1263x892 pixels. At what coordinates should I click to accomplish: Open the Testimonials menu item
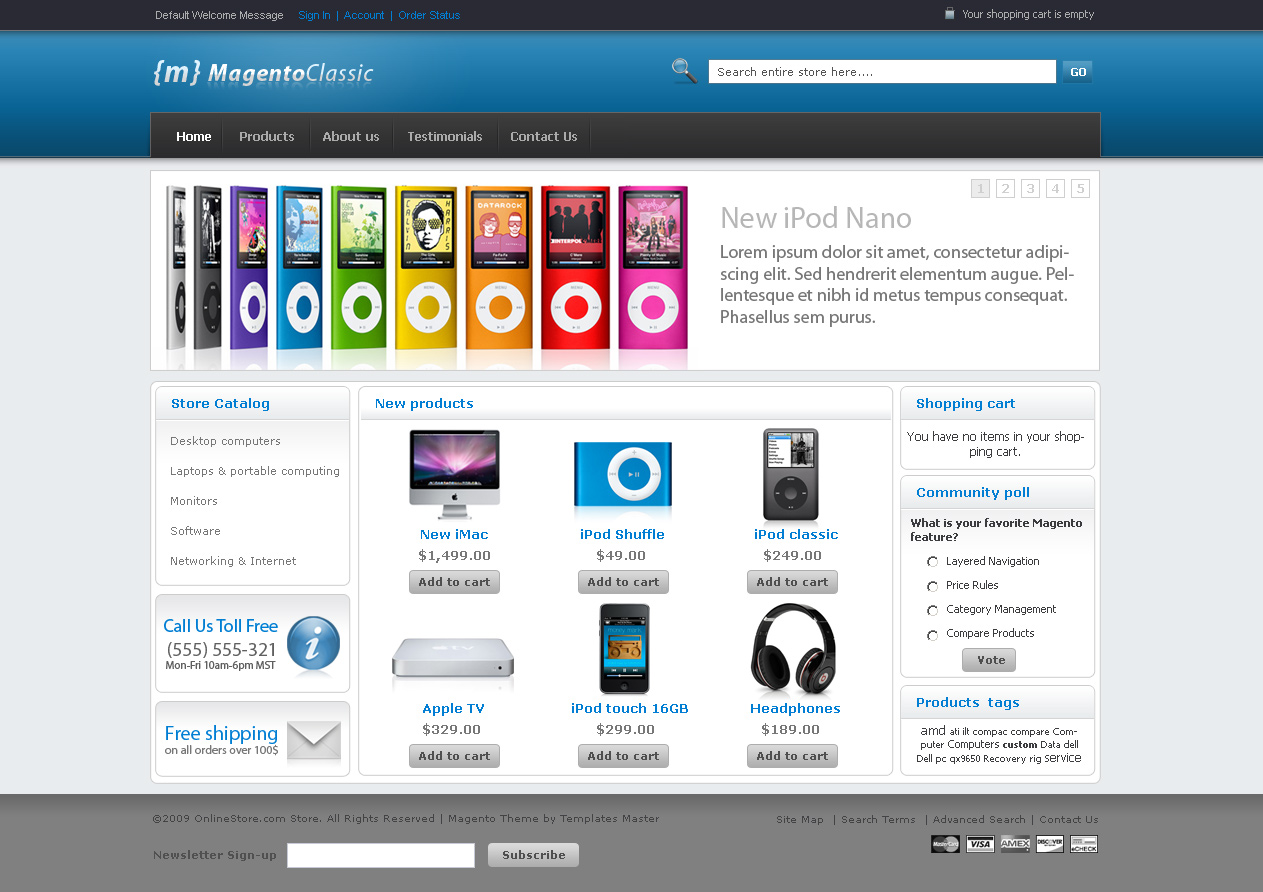445,136
